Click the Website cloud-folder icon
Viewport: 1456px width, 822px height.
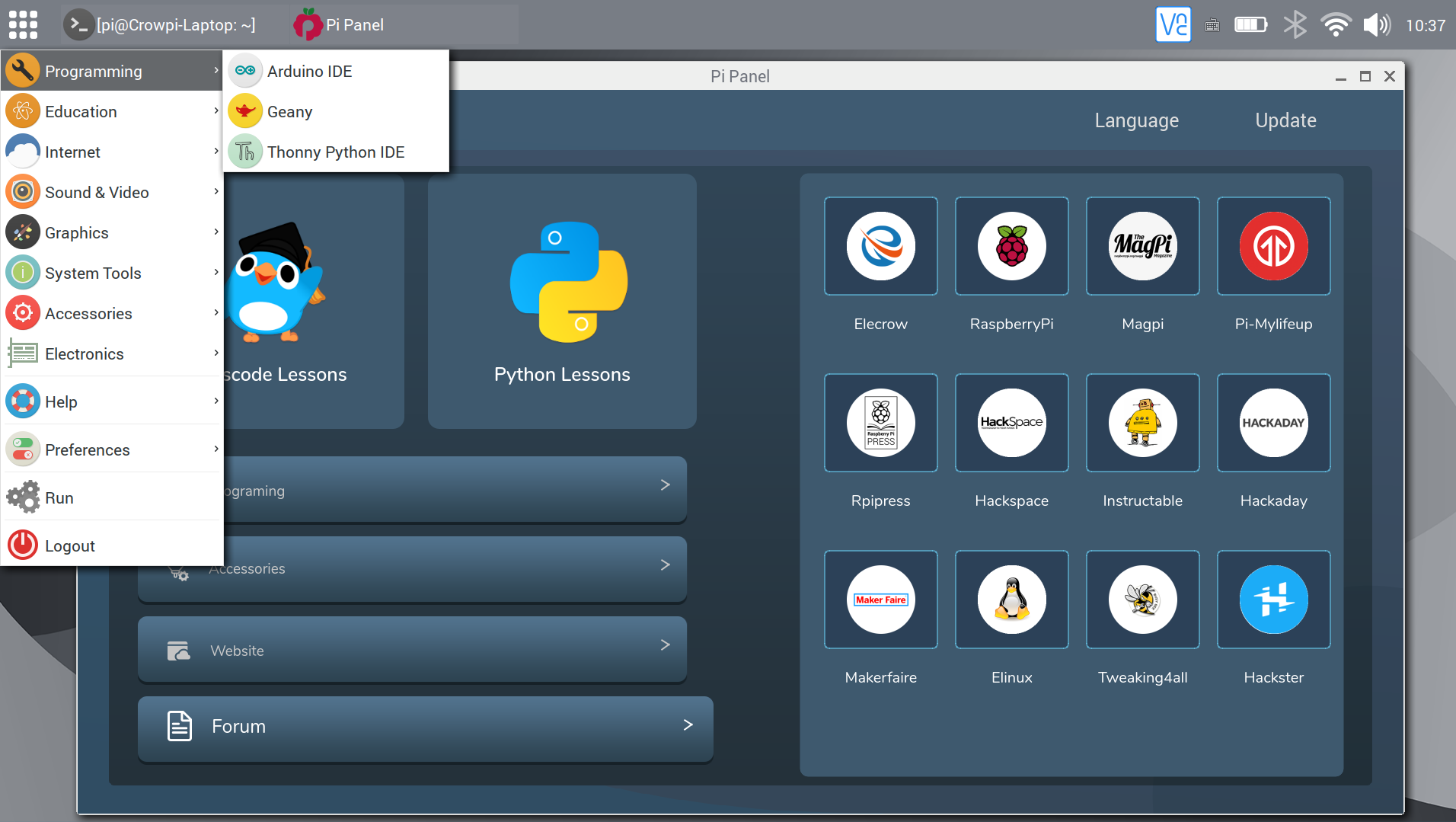(x=178, y=650)
